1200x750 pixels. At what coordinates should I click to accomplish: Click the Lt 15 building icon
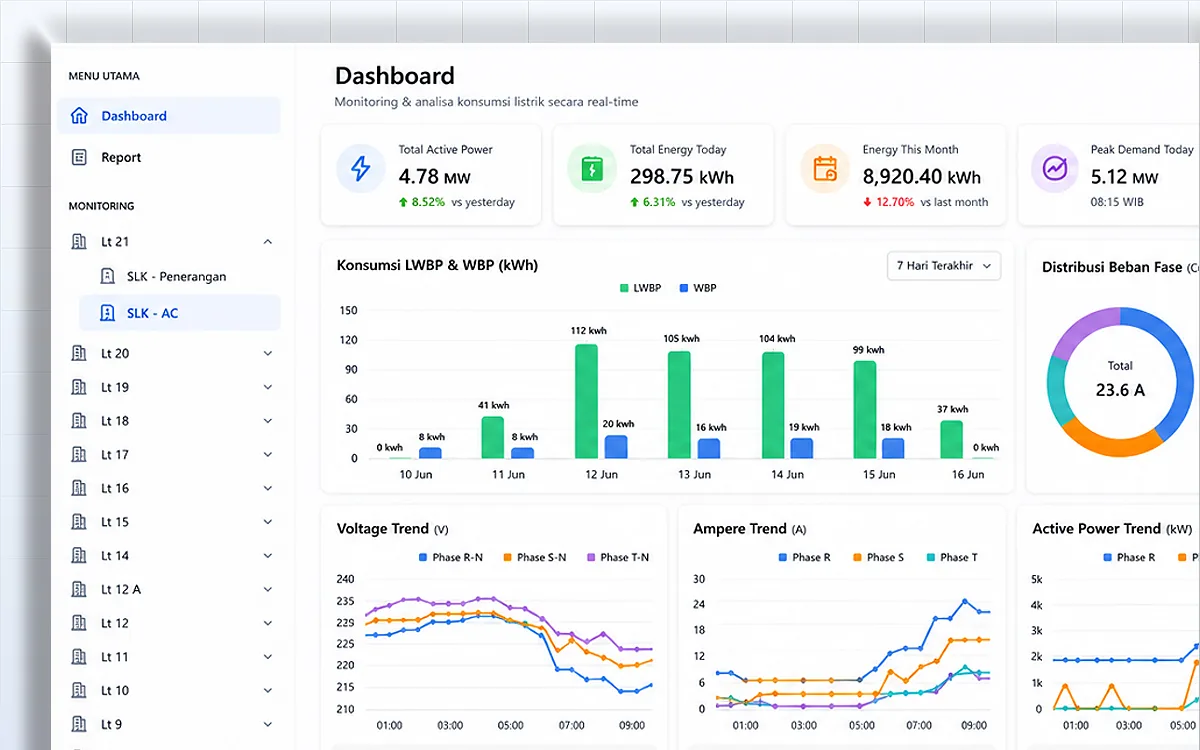80,522
